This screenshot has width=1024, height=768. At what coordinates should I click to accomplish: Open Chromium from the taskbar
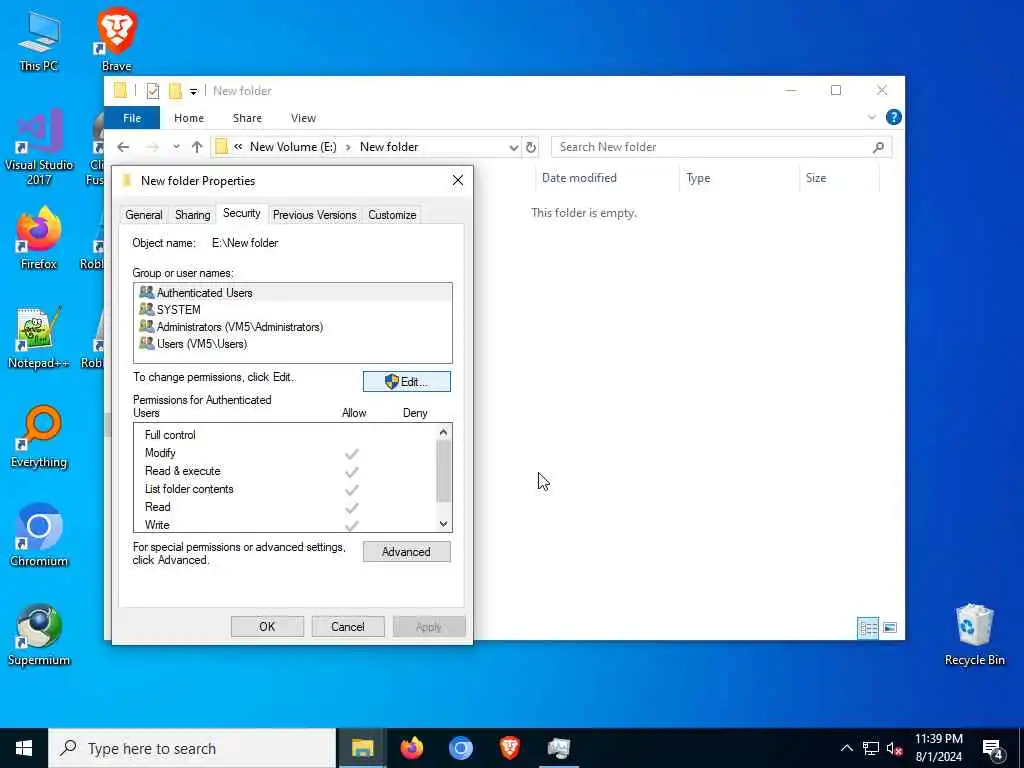460,748
